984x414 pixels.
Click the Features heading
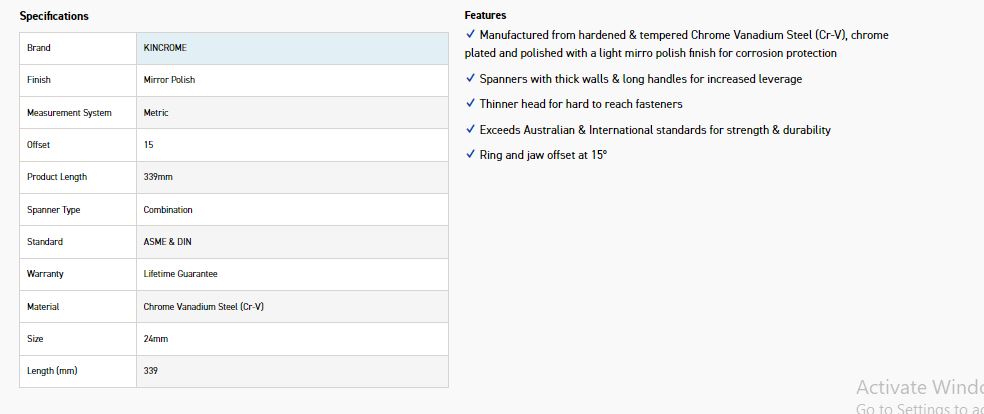[x=485, y=15]
